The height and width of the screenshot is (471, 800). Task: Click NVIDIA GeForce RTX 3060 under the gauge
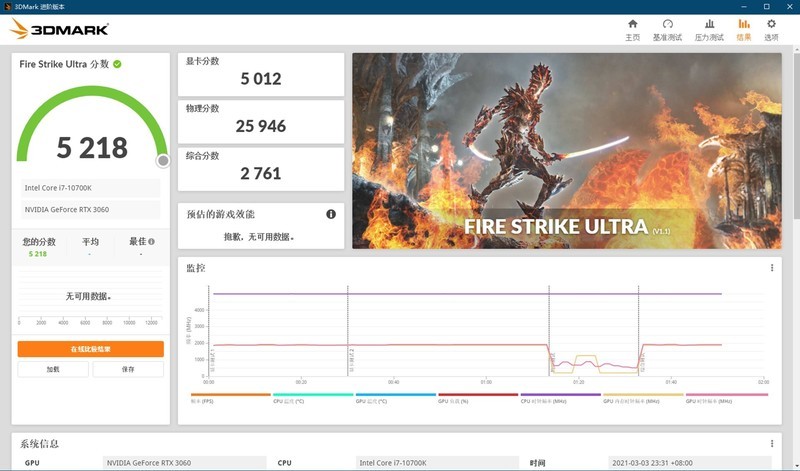point(90,209)
